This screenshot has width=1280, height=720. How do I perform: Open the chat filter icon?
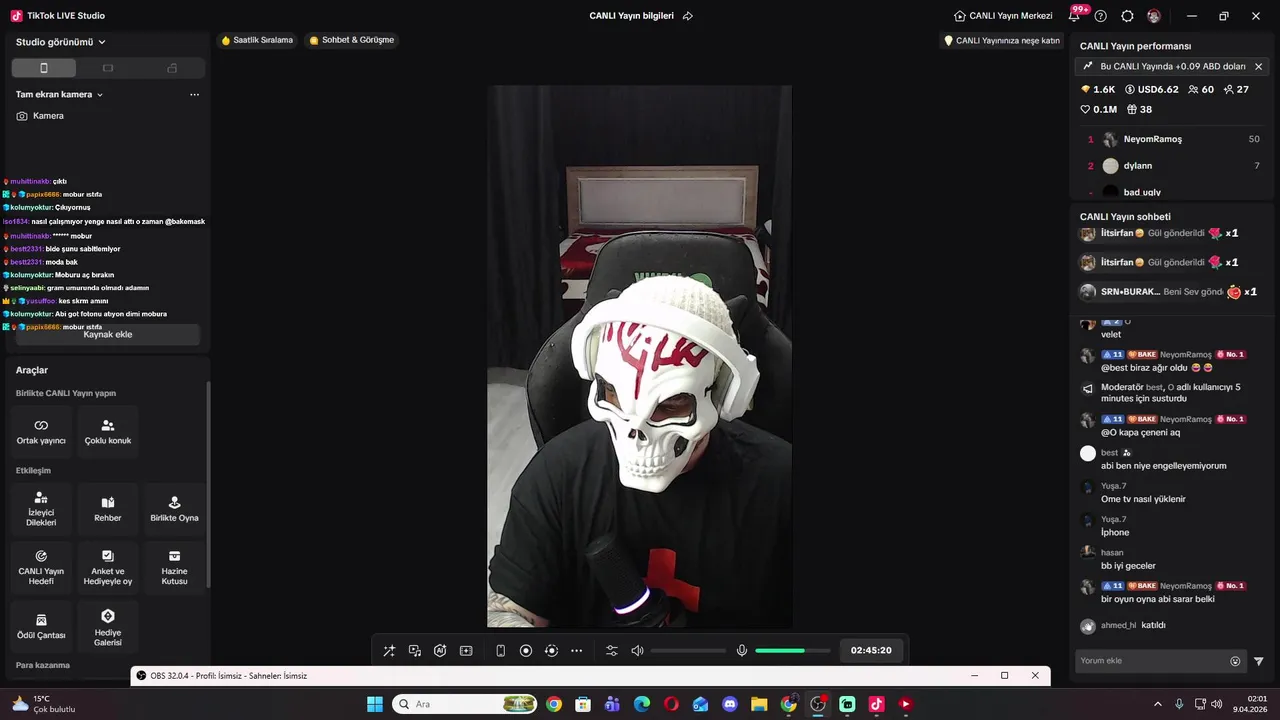click(x=1259, y=661)
